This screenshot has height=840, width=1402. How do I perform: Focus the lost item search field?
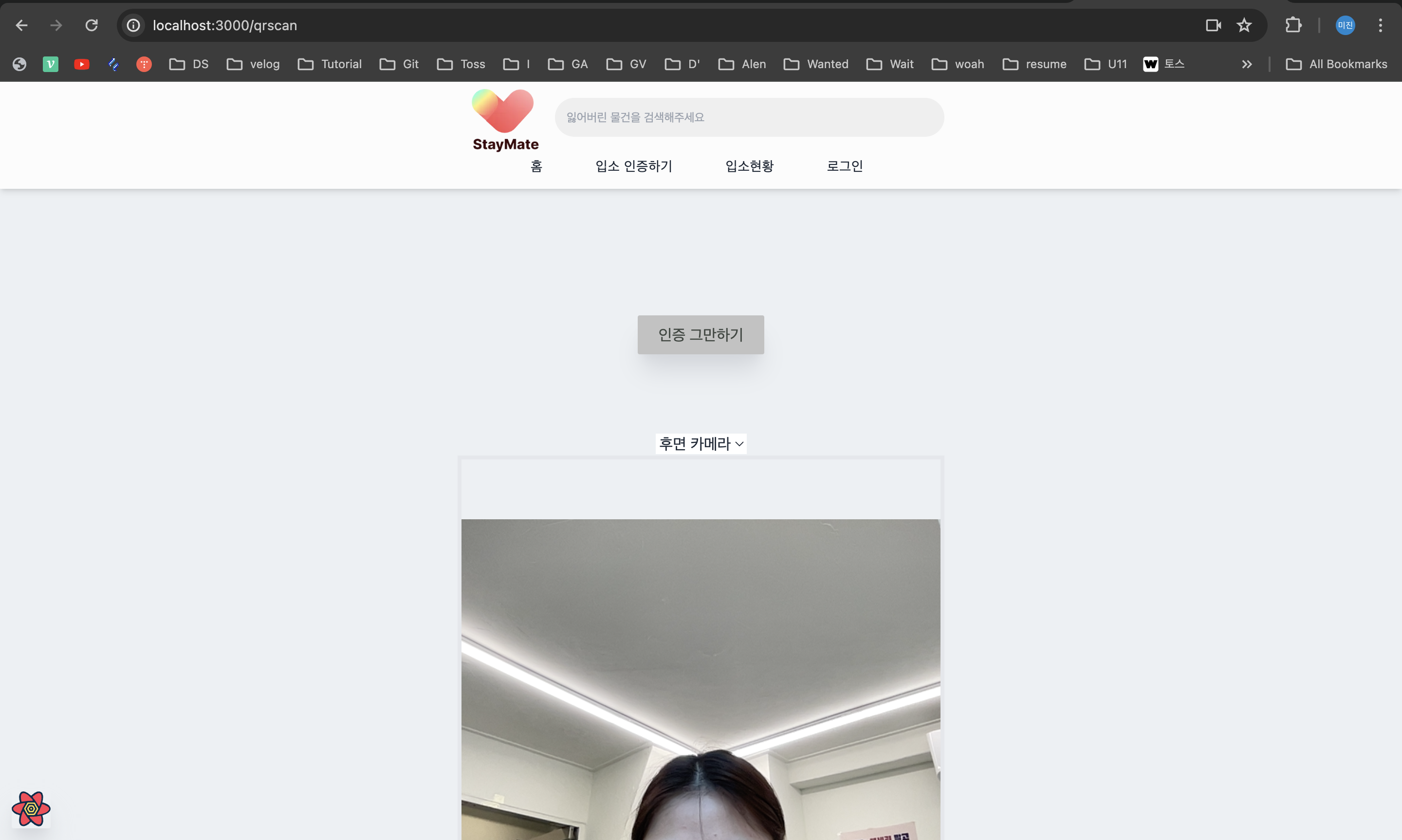tap(749, 117)
